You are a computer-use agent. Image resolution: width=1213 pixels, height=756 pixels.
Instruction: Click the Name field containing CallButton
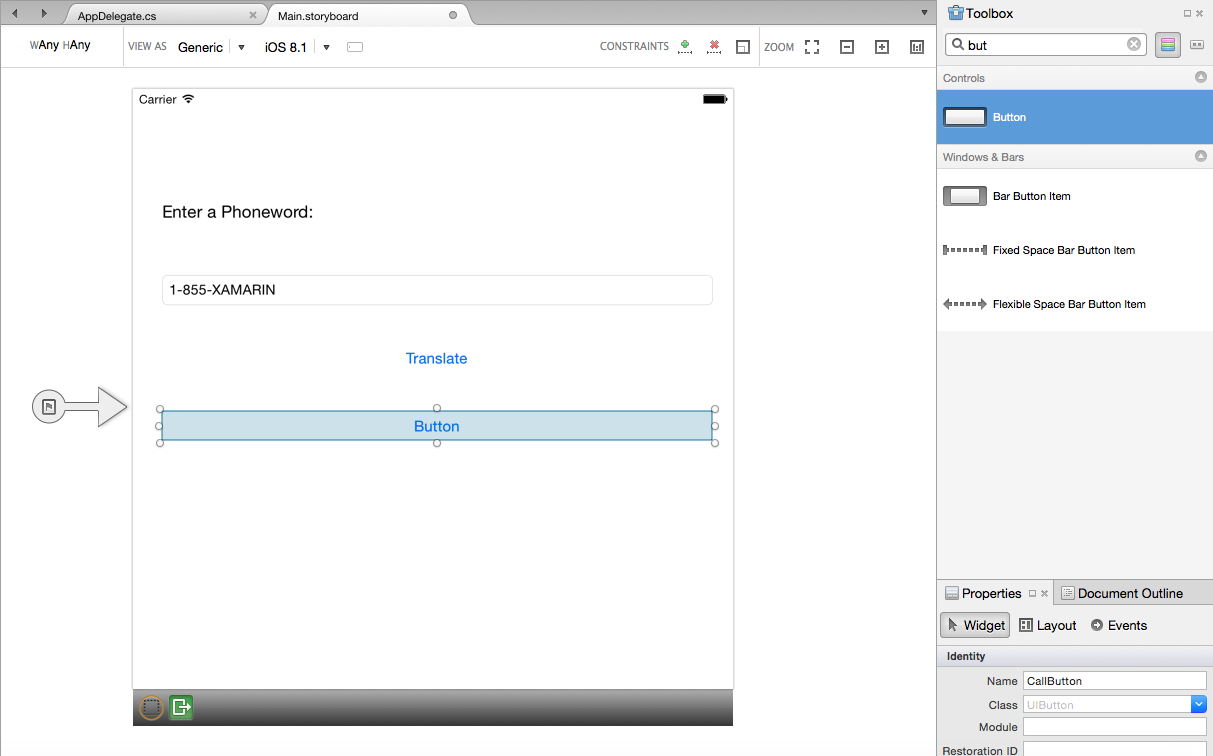(1114, 681)
